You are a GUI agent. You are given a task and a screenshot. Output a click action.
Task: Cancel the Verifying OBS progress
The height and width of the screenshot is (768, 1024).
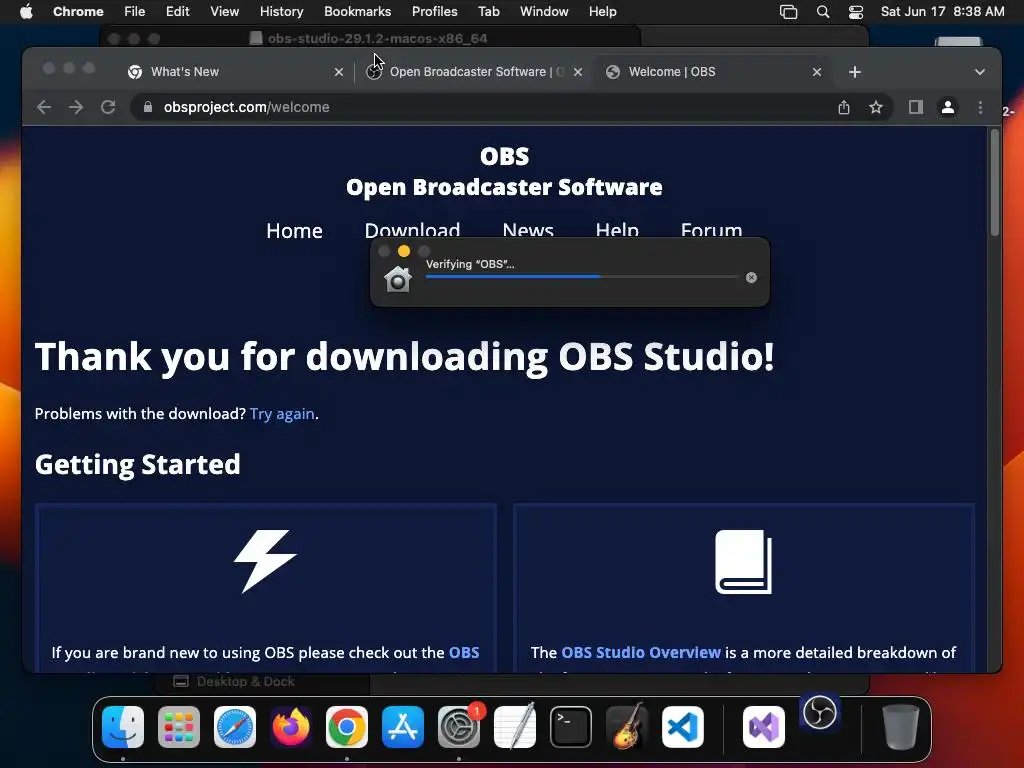tap(751, 278)
